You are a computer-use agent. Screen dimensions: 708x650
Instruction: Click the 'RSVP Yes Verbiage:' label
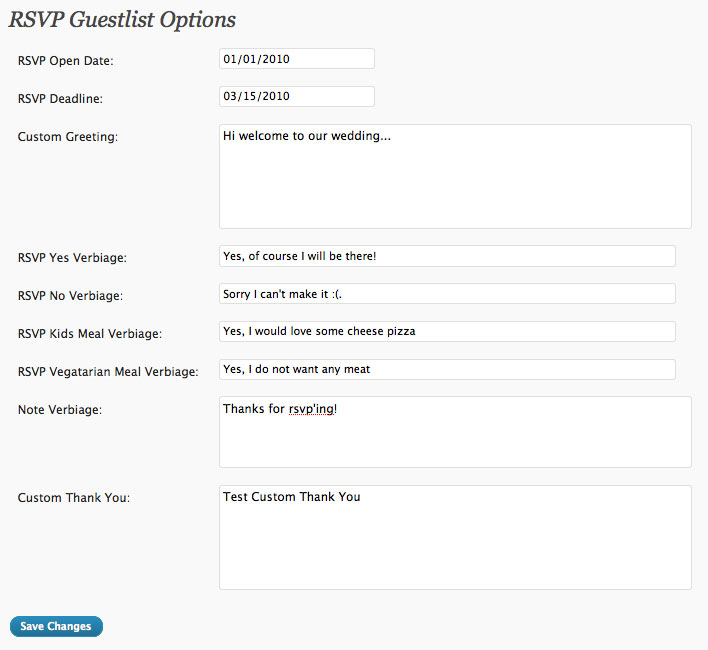click(x=72, y=258)
